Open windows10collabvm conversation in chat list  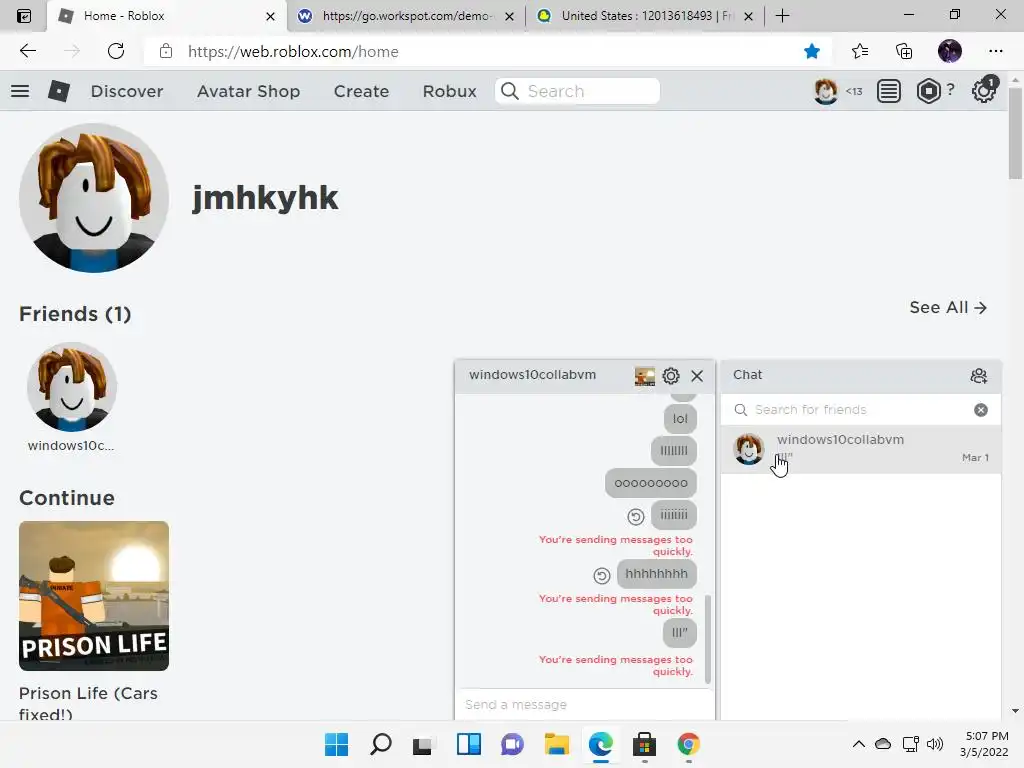(861, 449)
